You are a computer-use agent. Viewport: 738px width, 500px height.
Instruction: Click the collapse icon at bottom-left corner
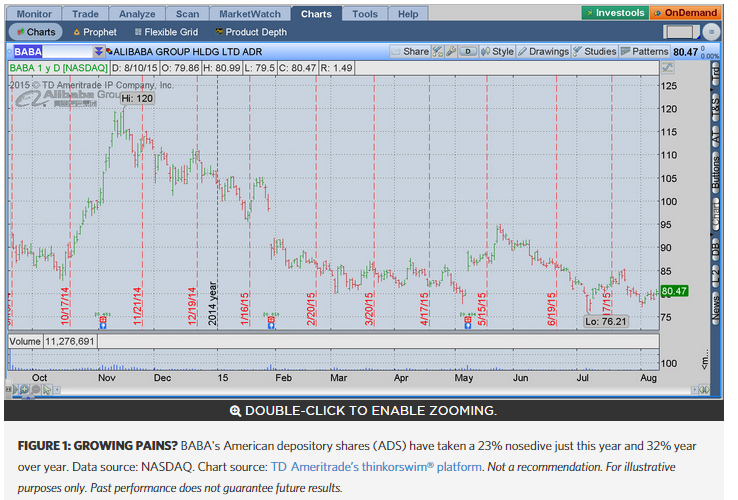(8, 389)
